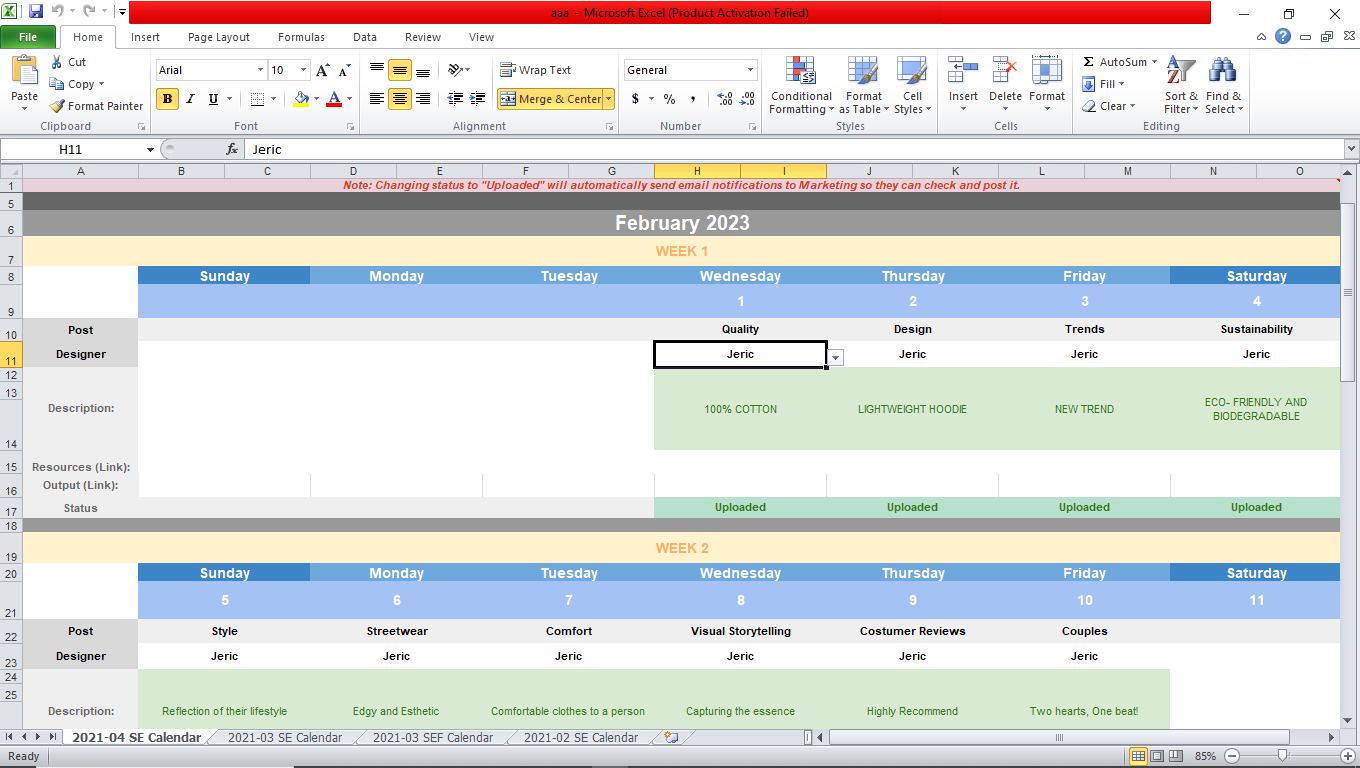Switch to Page Break Preview view

click(x=1176, y=756)
